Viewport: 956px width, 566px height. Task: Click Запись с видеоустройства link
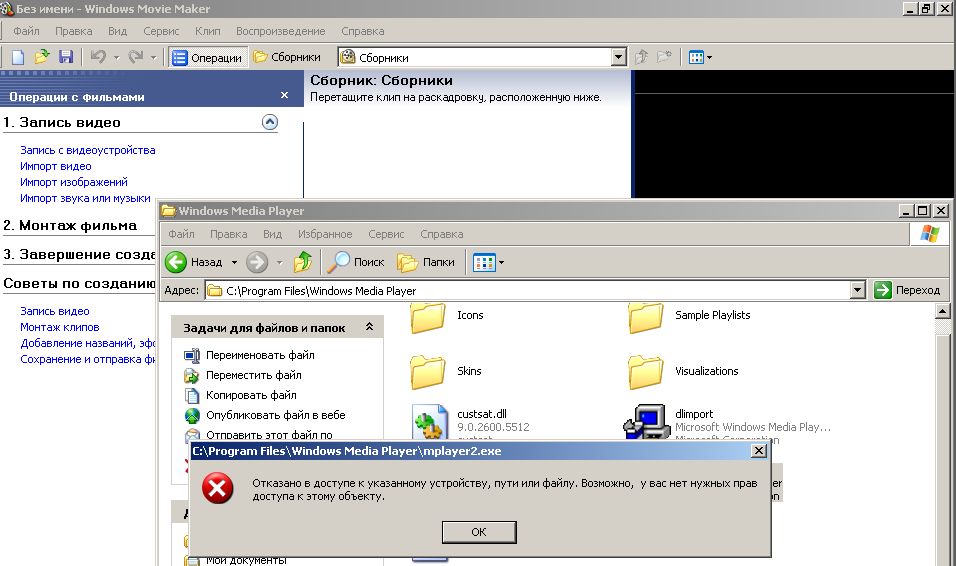[88, 150]
